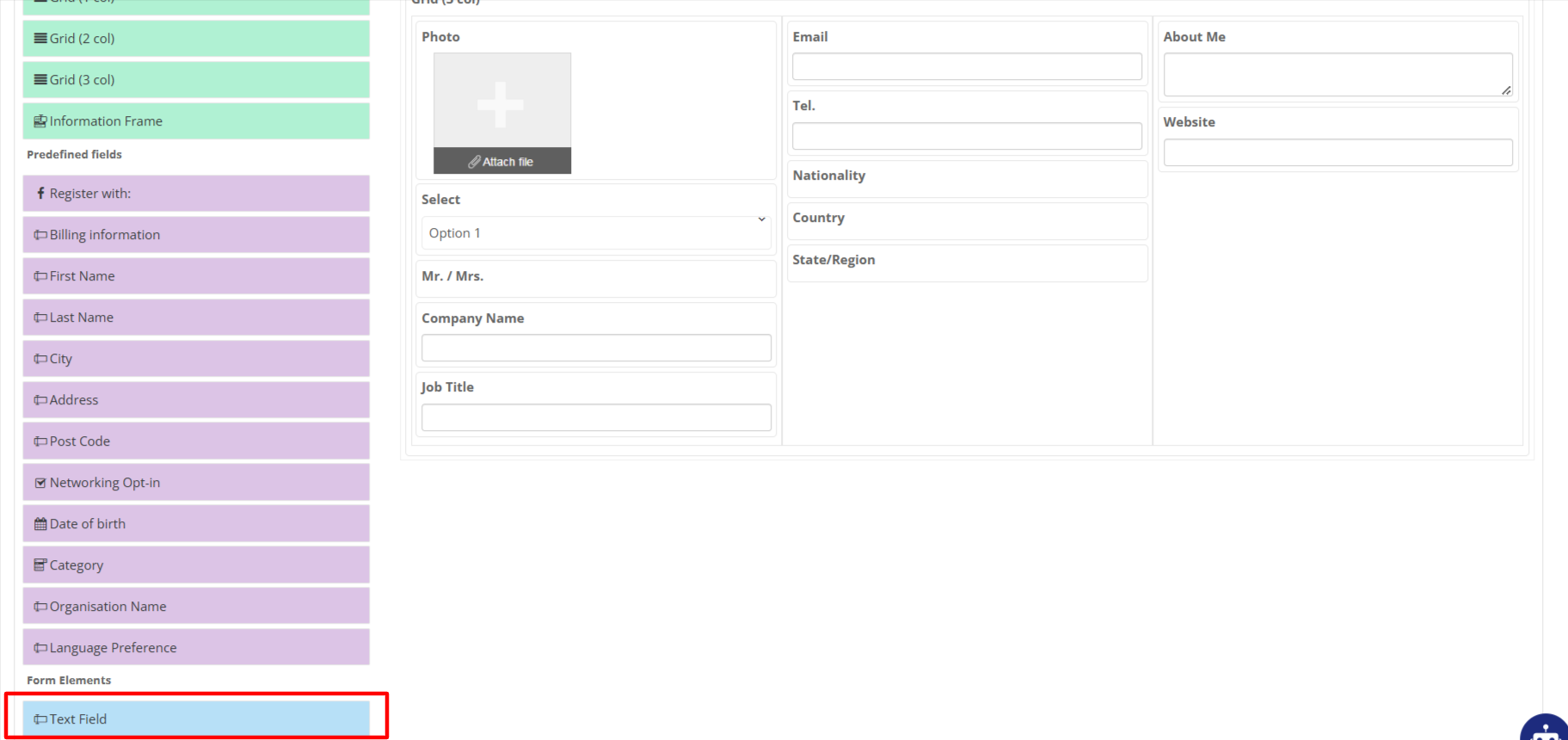
Task: Click the calendar icon for Date of birth
Action: click(40, 524)
